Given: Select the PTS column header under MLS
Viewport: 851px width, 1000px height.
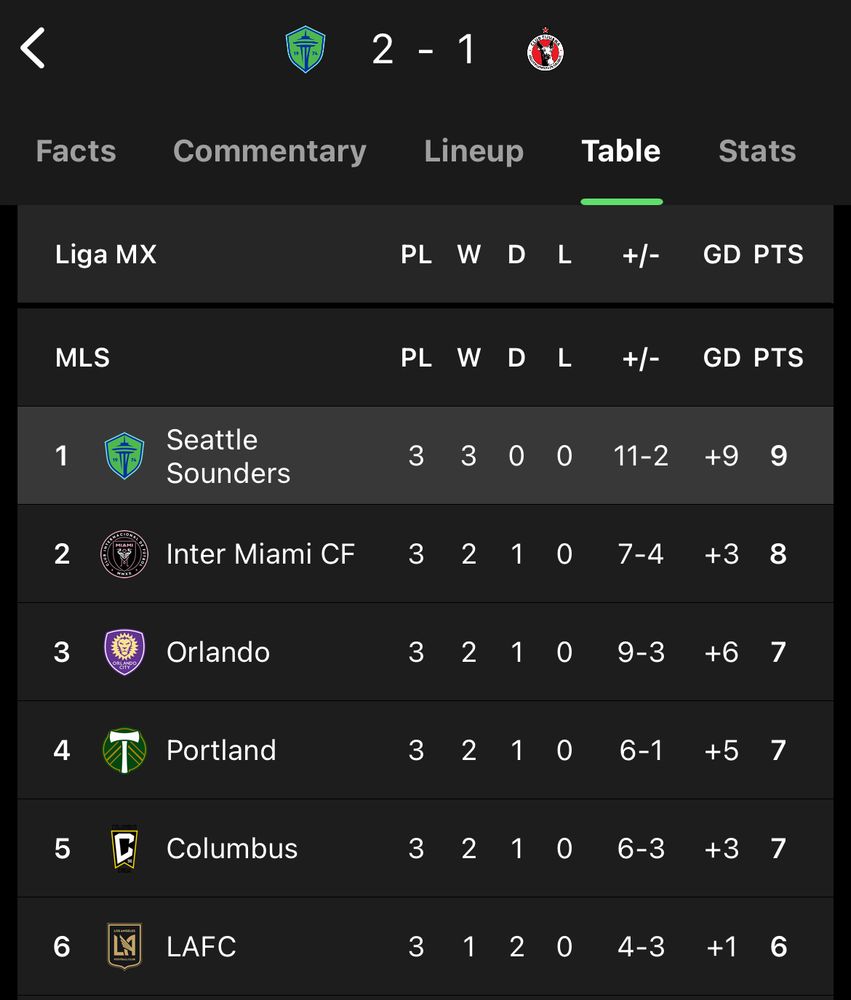Looking at the screenshot, I should tap(778, 357).
